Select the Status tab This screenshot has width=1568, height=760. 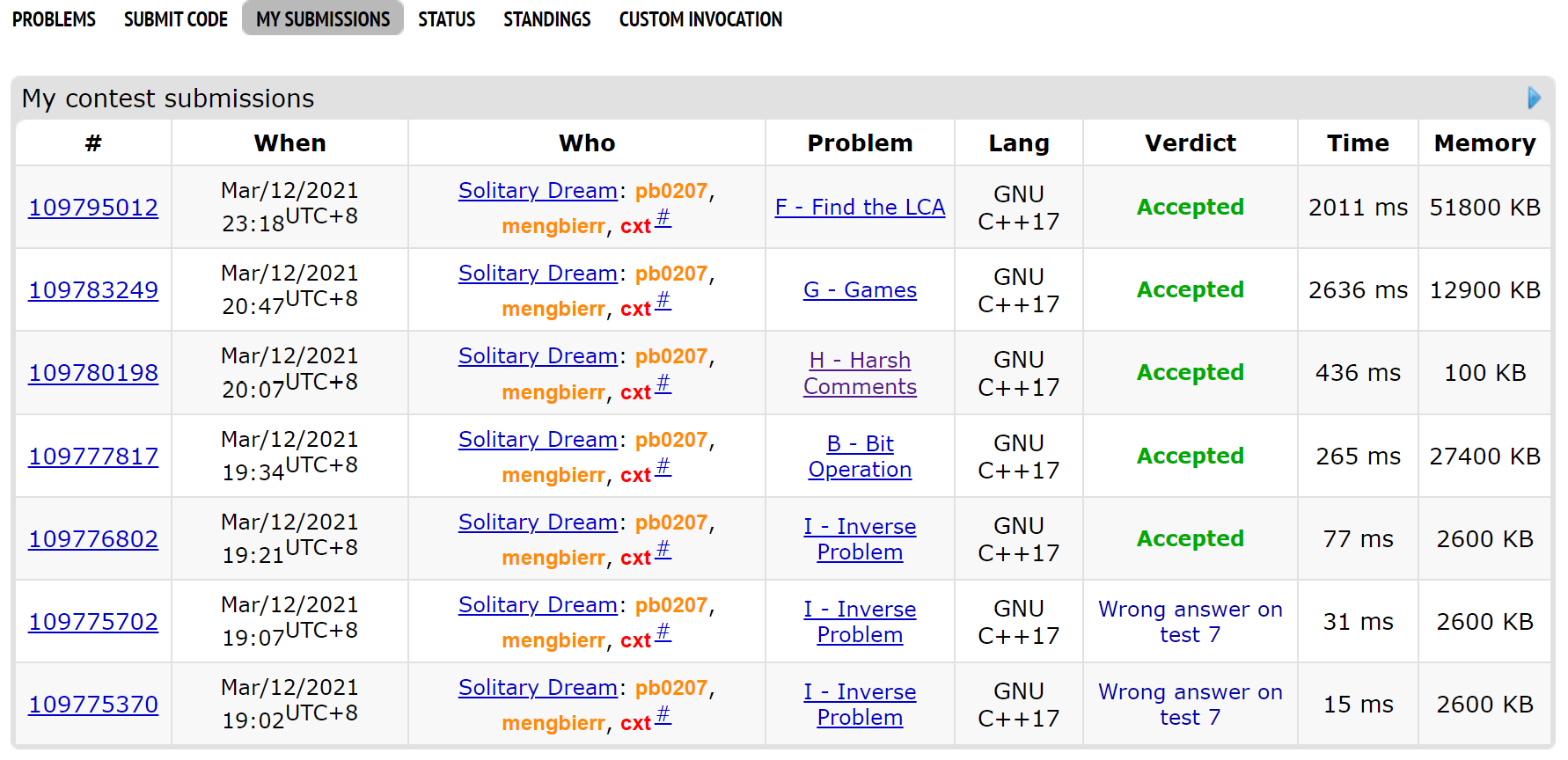pyautogui.click(x=446, y=19)
